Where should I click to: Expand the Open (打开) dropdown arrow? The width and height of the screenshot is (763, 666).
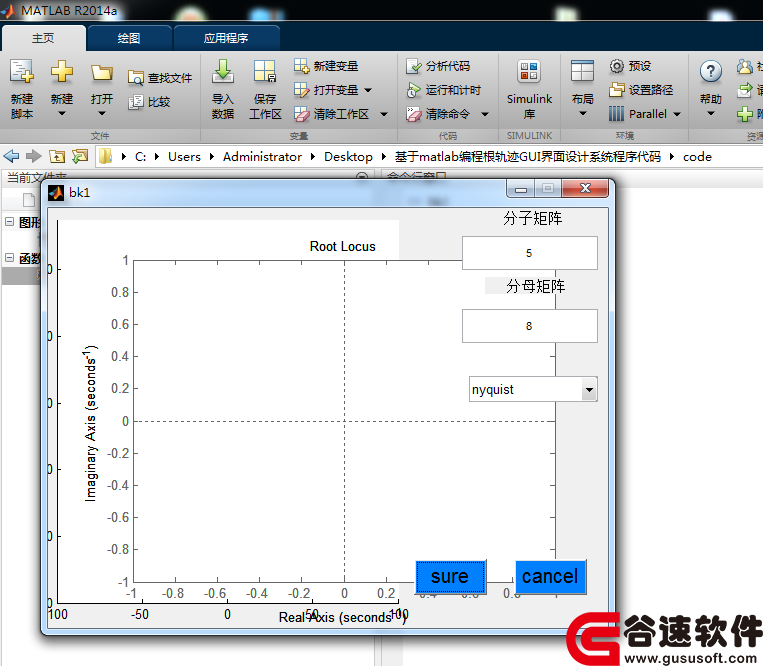click(102, 114)
